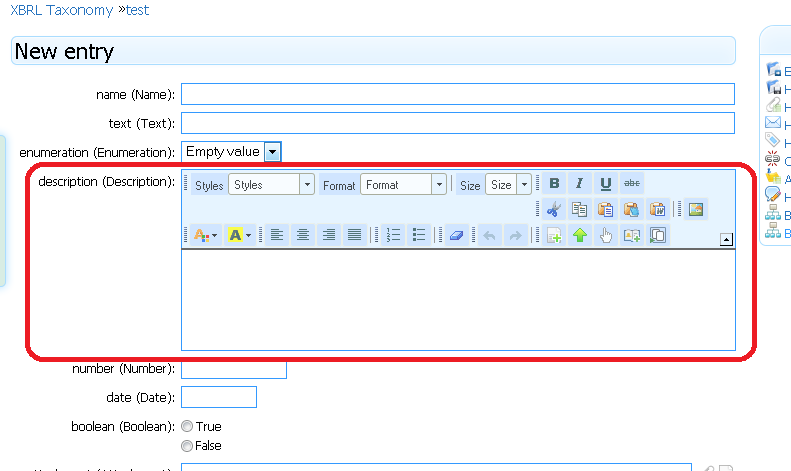
Task: Click the hand pointer icon in toolbar
Action: [606, 235]
